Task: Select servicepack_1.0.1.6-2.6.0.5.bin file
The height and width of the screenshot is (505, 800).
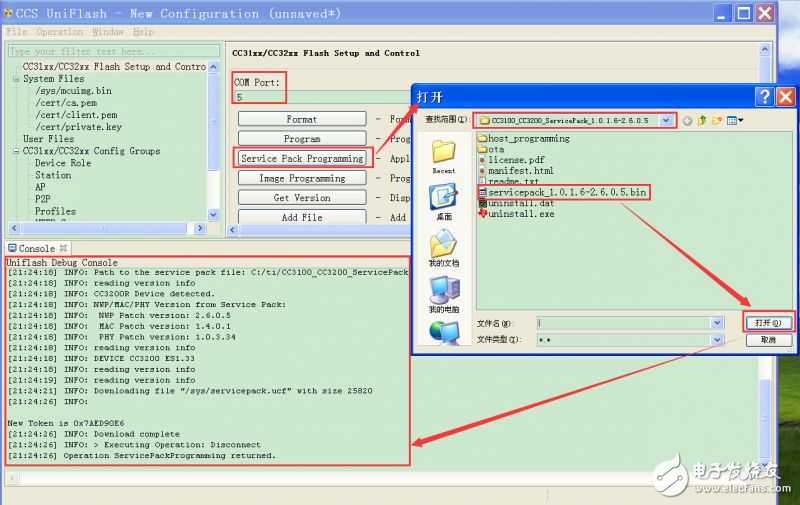Action: [563, 192]
